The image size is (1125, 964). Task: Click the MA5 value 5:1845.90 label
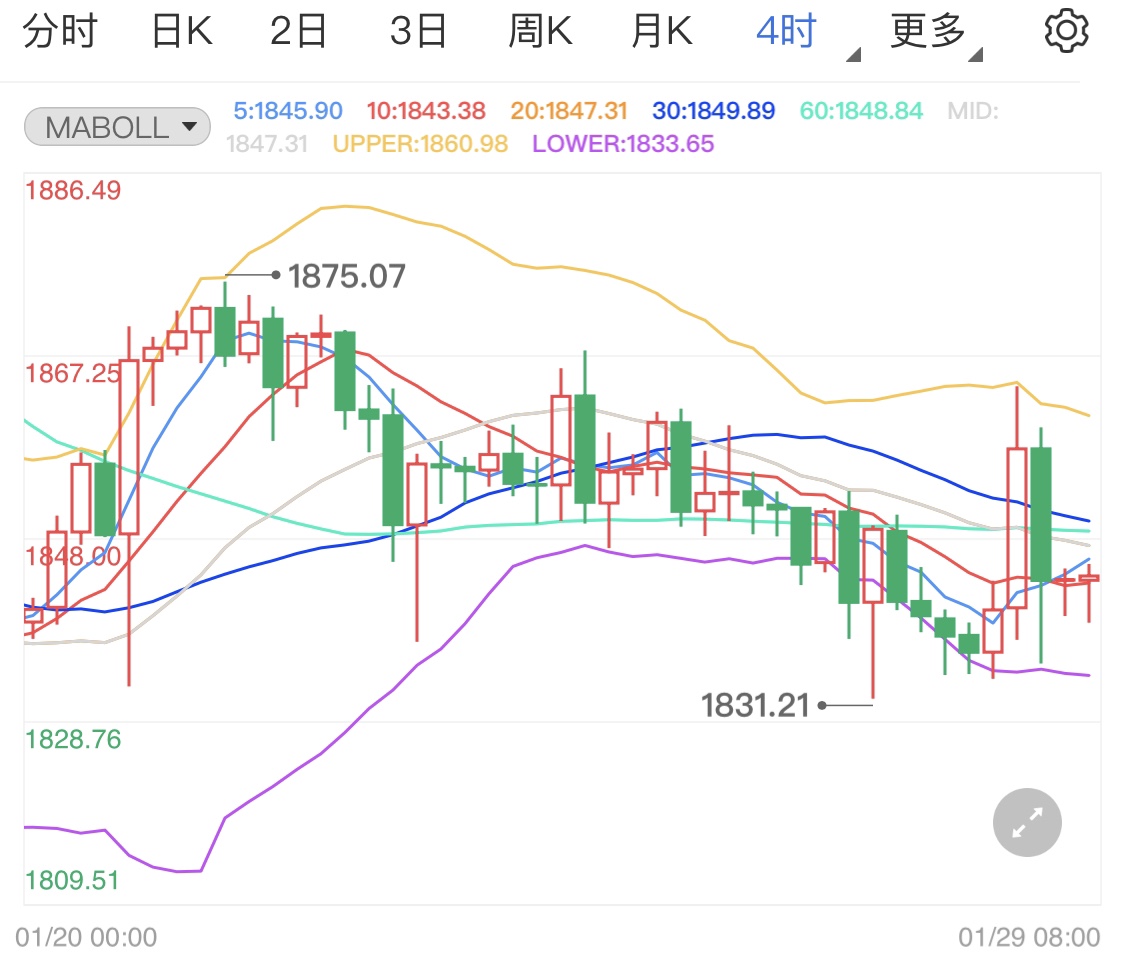click(288, 111)
